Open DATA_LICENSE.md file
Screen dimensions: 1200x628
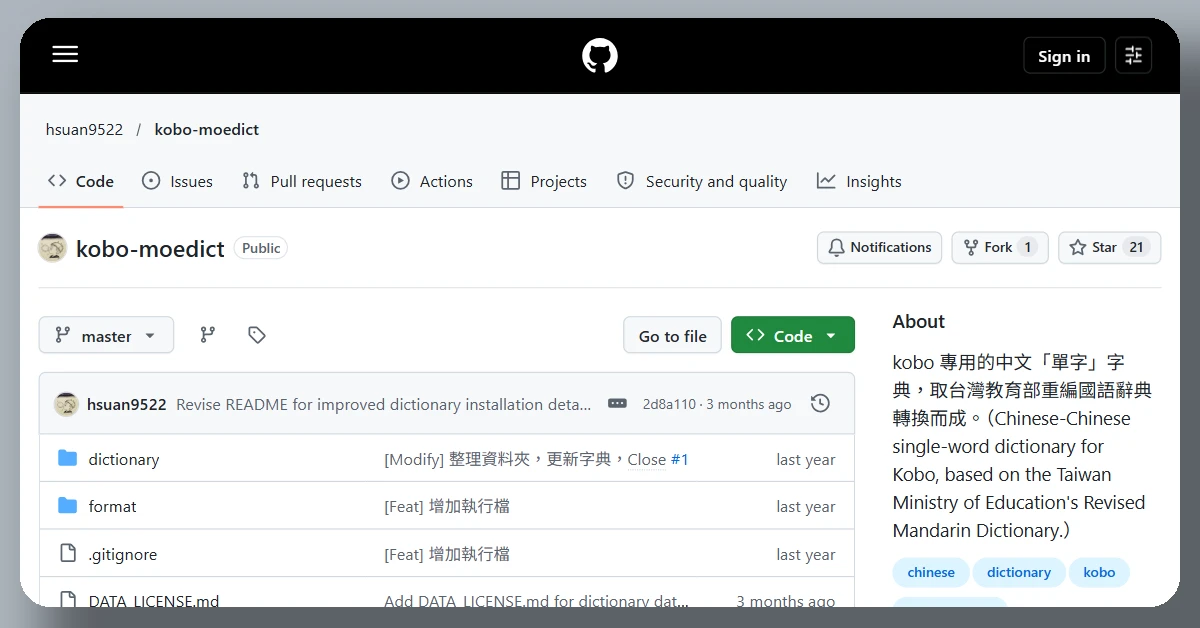click(x=154, y=601)
